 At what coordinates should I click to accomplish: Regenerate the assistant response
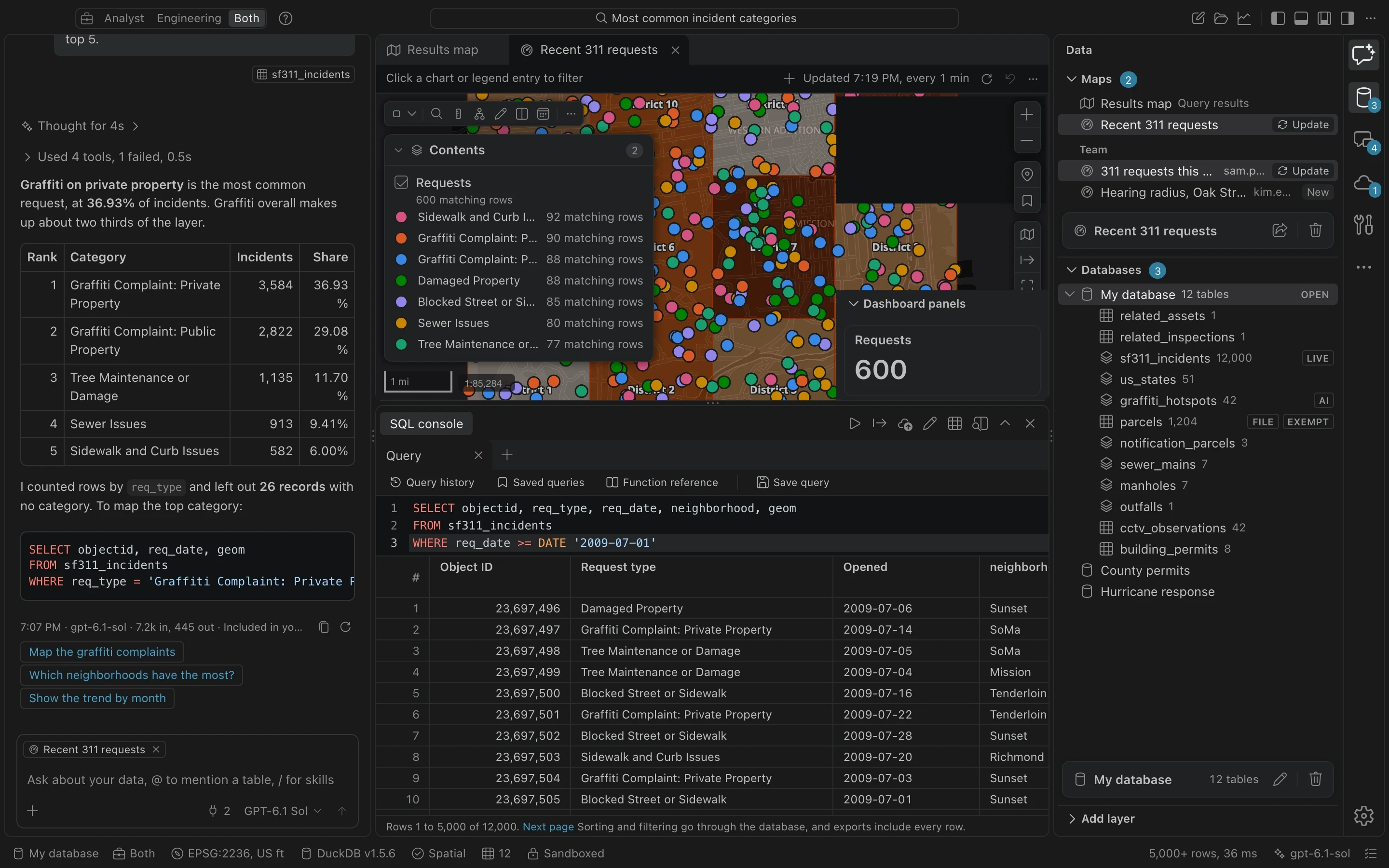(345, 627)
